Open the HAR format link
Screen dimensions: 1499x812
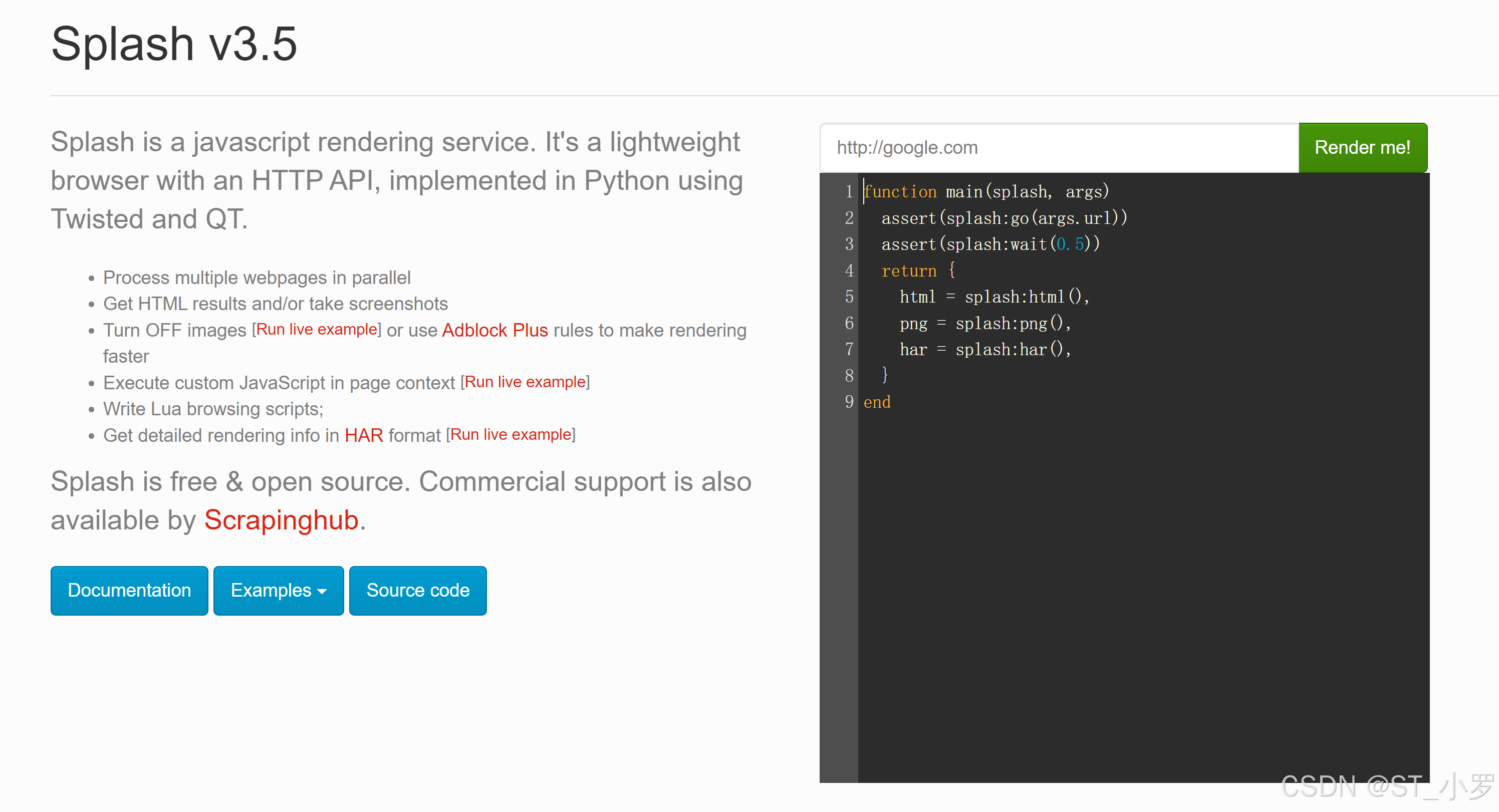[364, 435]
